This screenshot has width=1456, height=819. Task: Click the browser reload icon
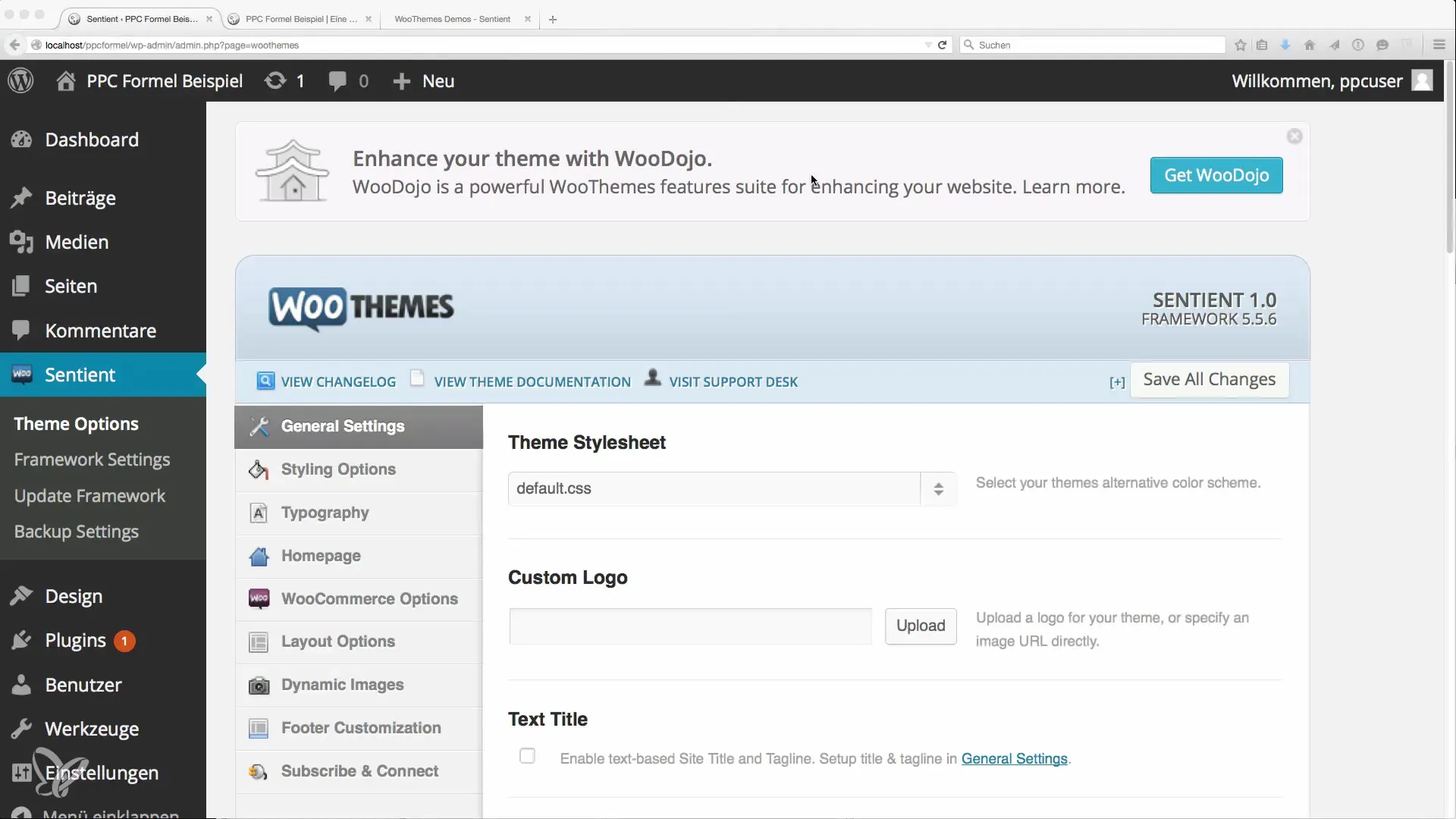pyautogui.click(x=942, y=45)
